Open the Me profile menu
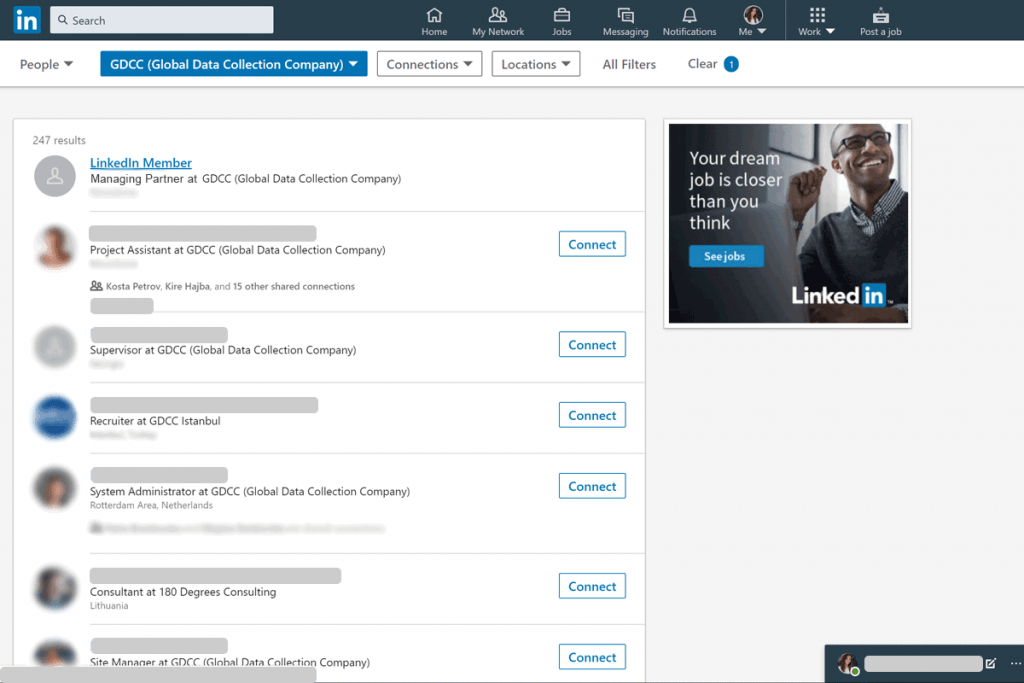The width and height of the screenshot is (1024, 683). (x=752, y=18)
